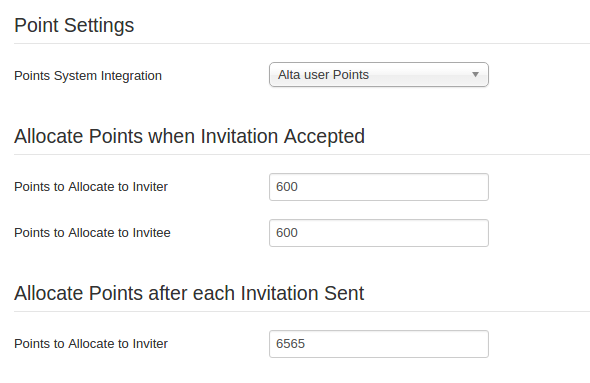590x383 pixels.
Task: Click the Points to Allocate to Invitee field
Action: (x=379, y=233)
